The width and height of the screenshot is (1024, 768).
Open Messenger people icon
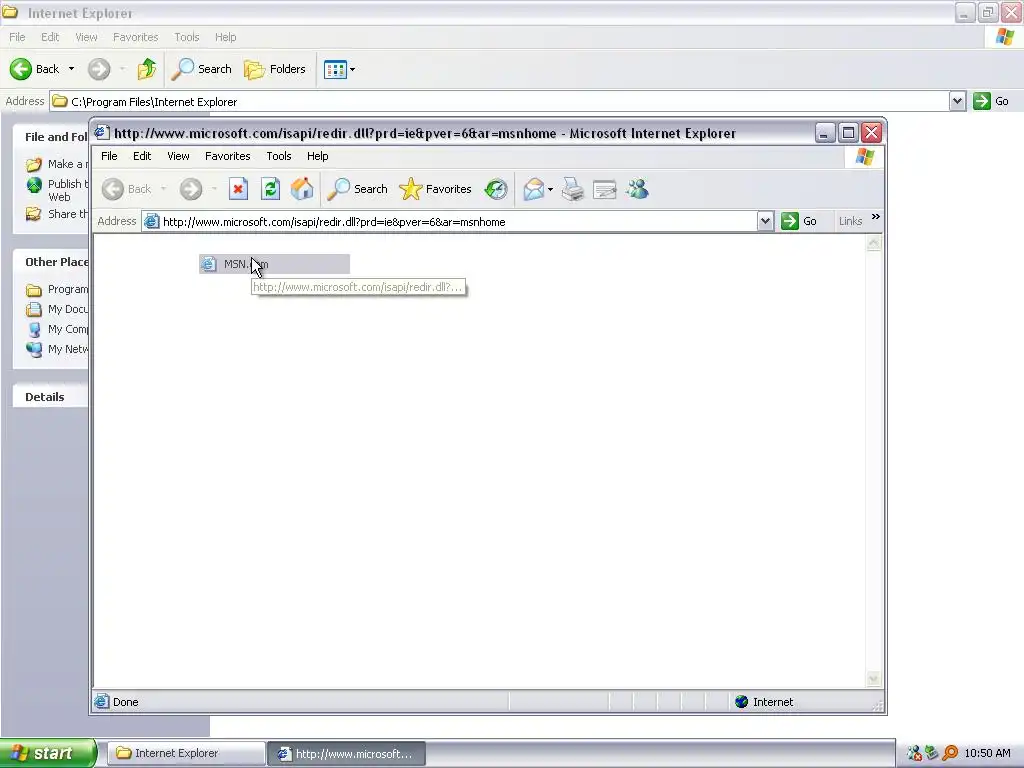pyautogui.click(x=637, y=189)
